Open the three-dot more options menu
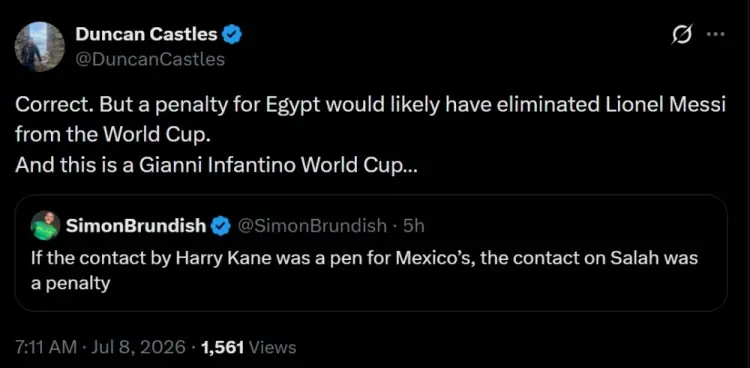 click(716, 34)
